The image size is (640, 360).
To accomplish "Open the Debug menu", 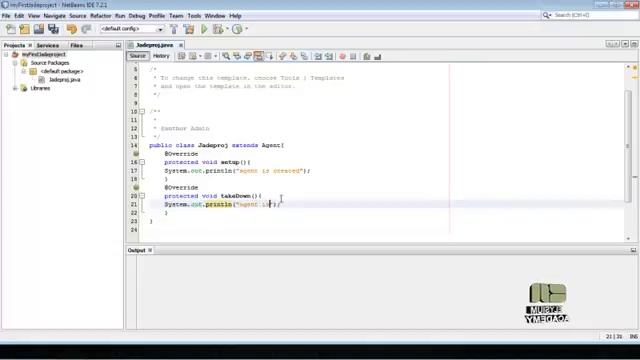I will coord(137,16).
